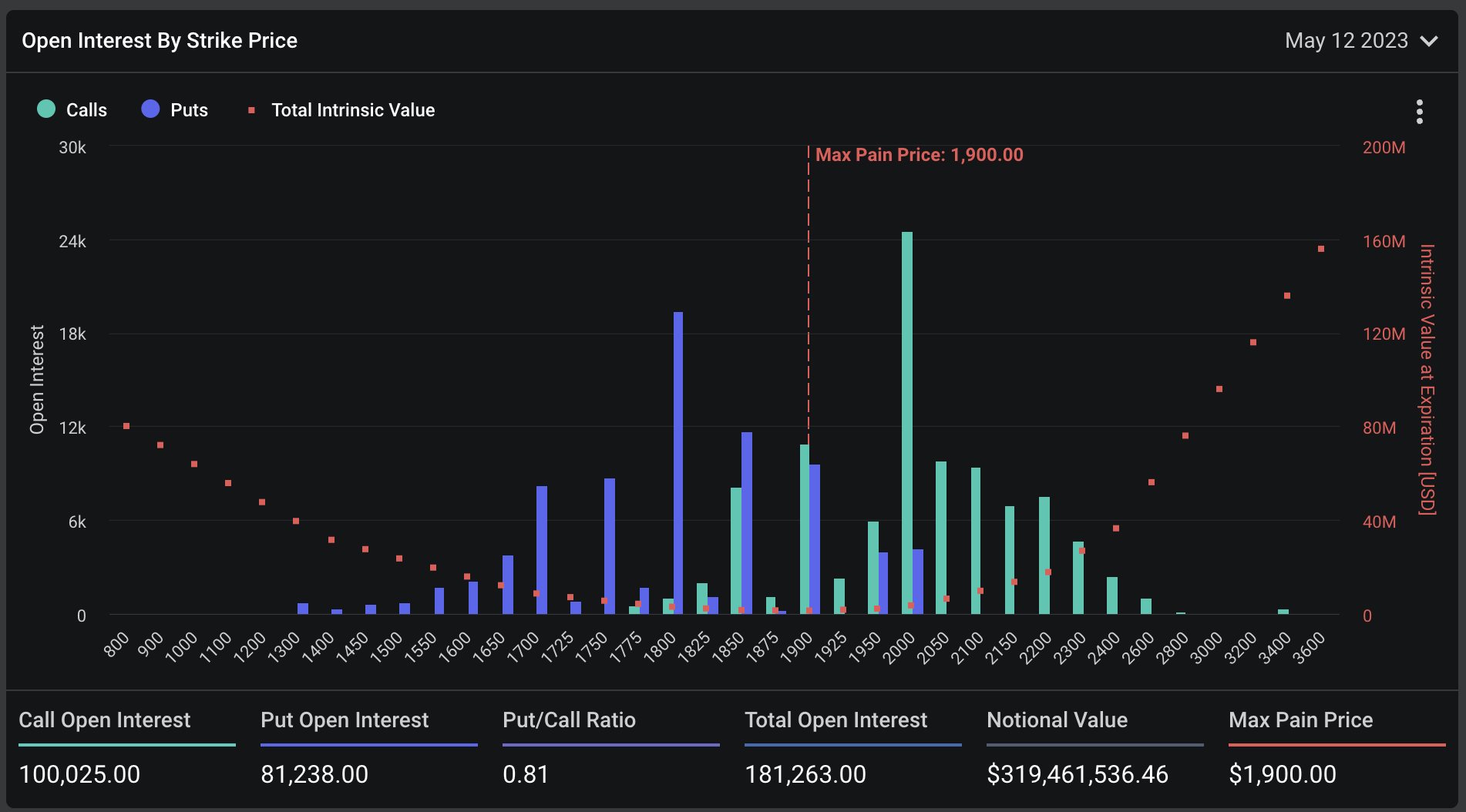The height and width of the screenshot is (812, 1466).
Task: Click the Open Interest By Strike Price title
Action: click(x=160, y=40)
